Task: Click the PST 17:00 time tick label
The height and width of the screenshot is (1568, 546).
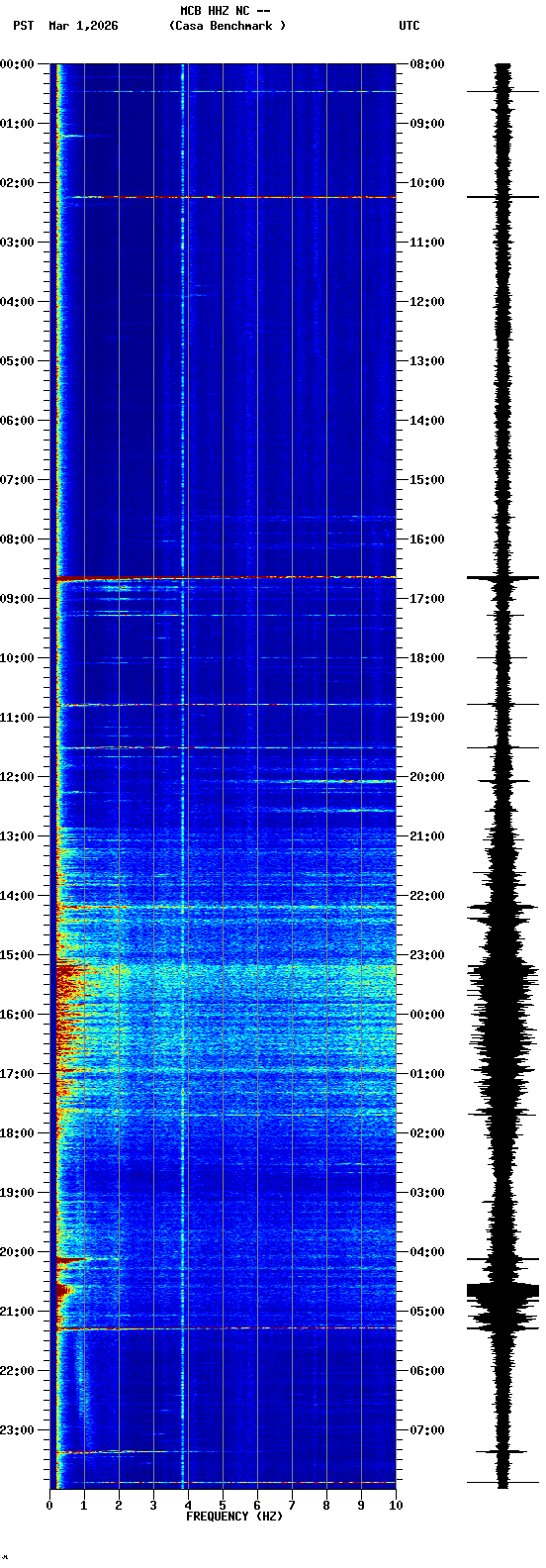Action: 16,1074
